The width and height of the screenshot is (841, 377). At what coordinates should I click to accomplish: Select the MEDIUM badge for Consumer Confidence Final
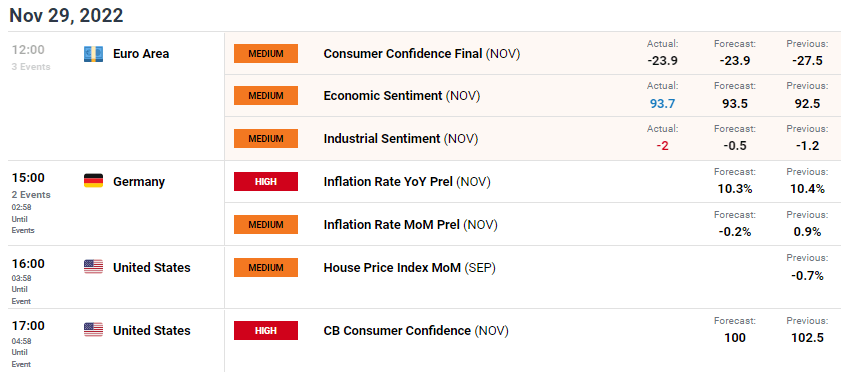click(x=265, y=54)
